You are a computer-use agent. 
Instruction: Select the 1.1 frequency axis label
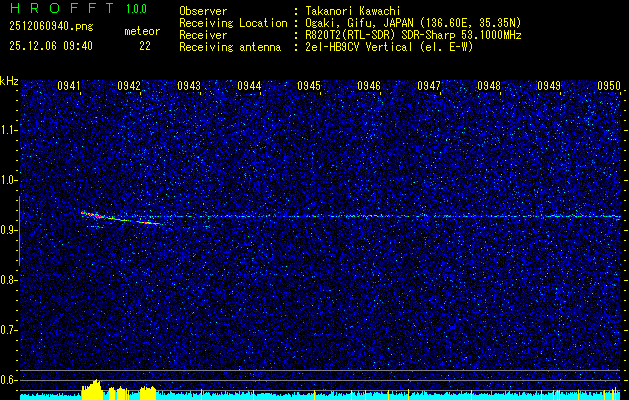tap(9, 130)
